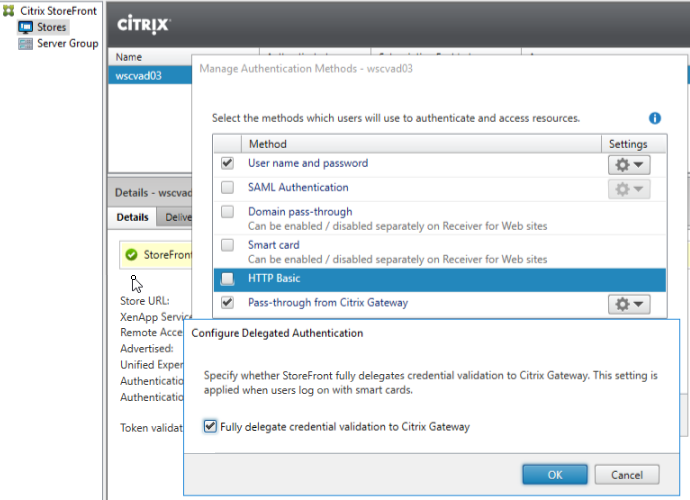The image size is (690, 500).
Task: Check the HTTP Basic method checkbox
Action: tap(228, 279)
